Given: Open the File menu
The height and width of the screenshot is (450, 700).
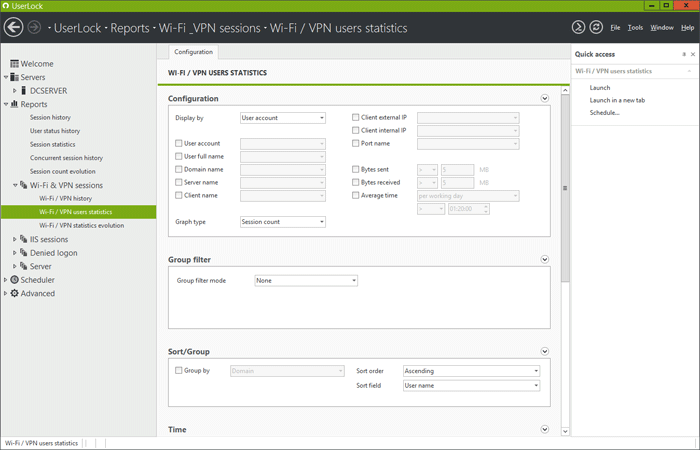Looking at the screenshot, I should tap(615, 28).
